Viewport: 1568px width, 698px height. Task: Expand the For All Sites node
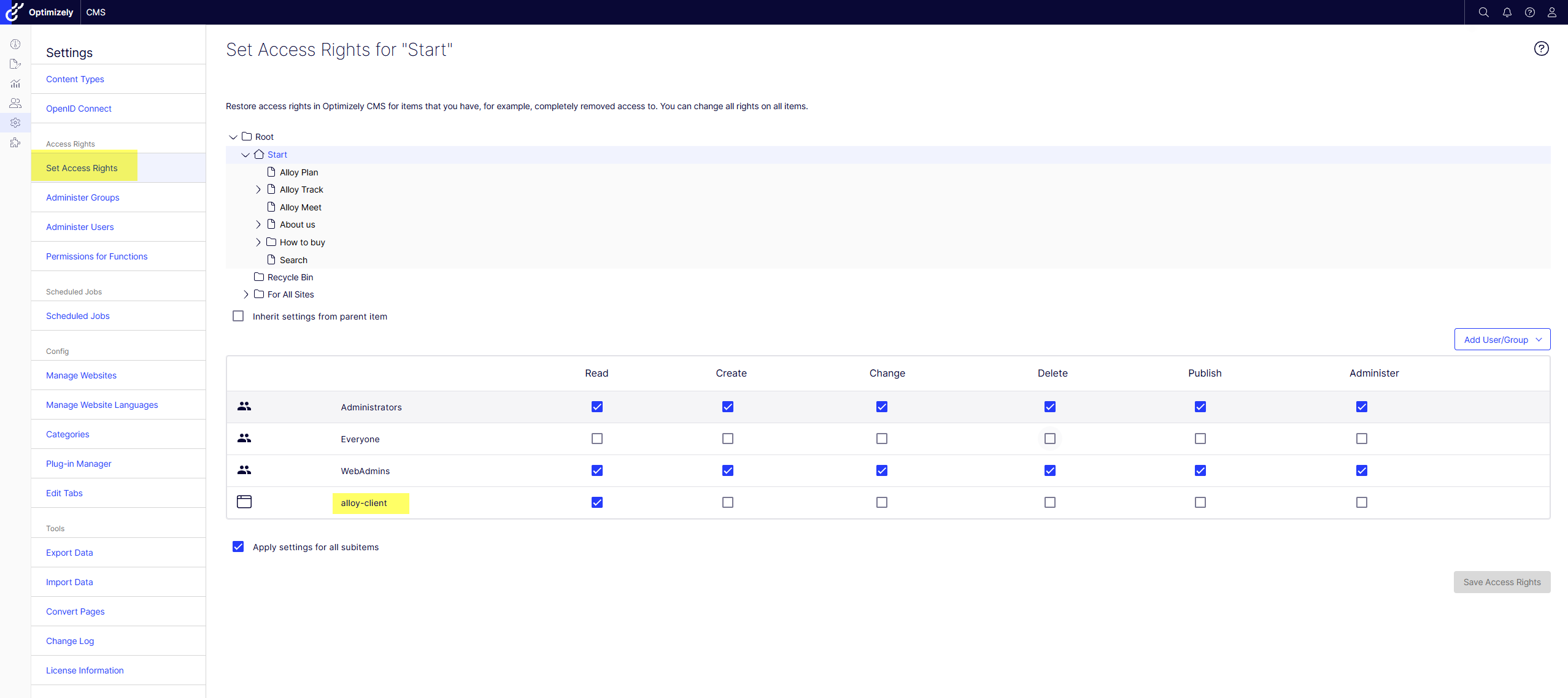246,294
